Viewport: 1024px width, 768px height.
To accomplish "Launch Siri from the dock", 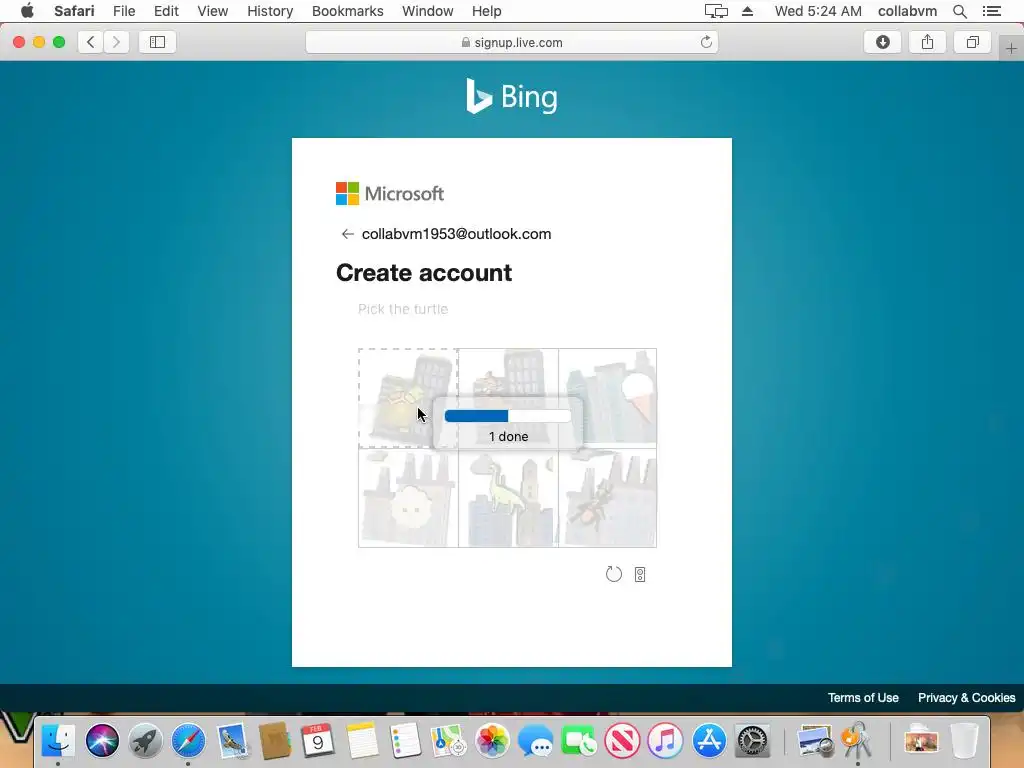I will click(x=102, y=741).
